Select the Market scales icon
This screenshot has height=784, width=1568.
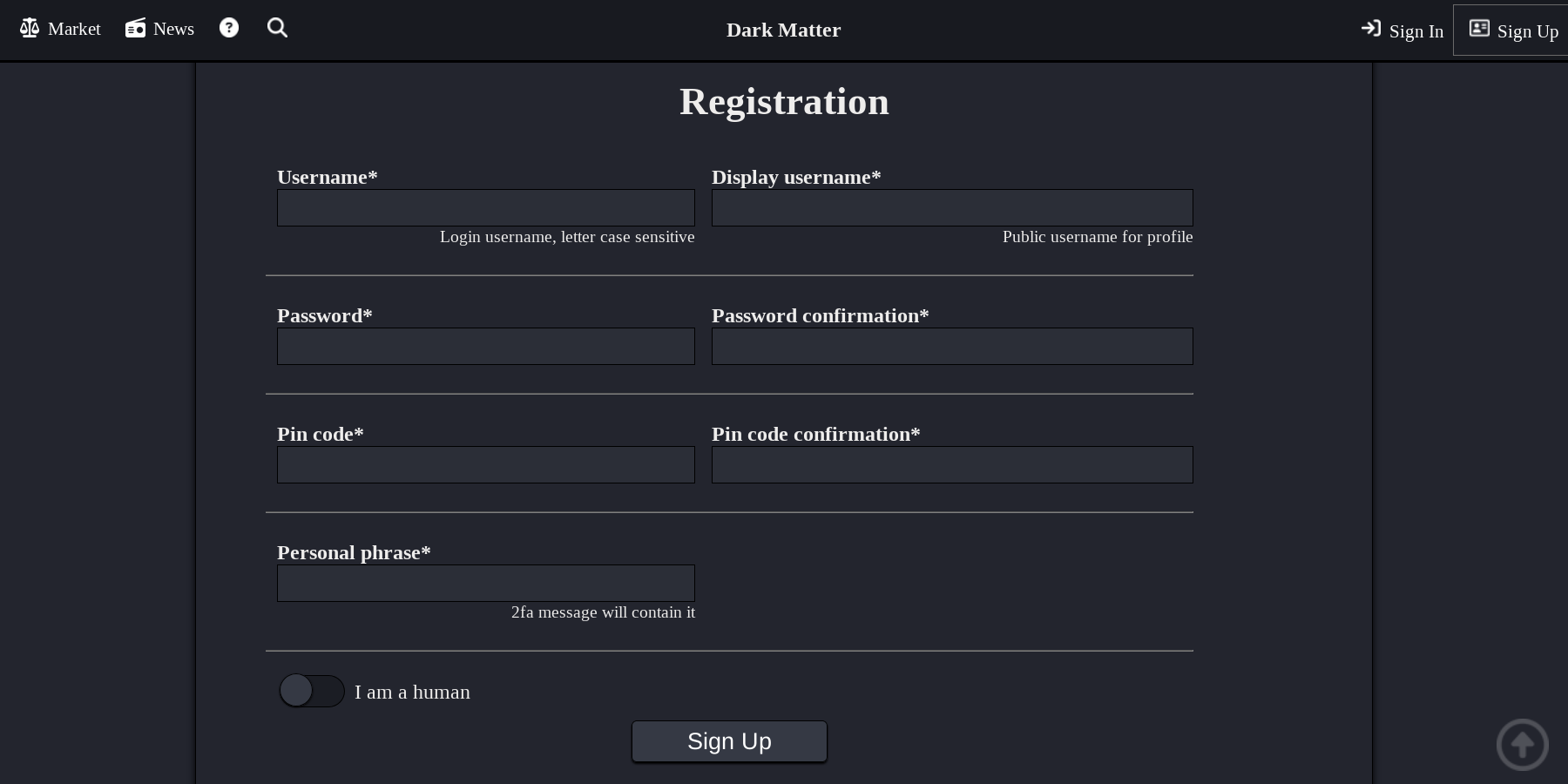(x=29, y=28)
